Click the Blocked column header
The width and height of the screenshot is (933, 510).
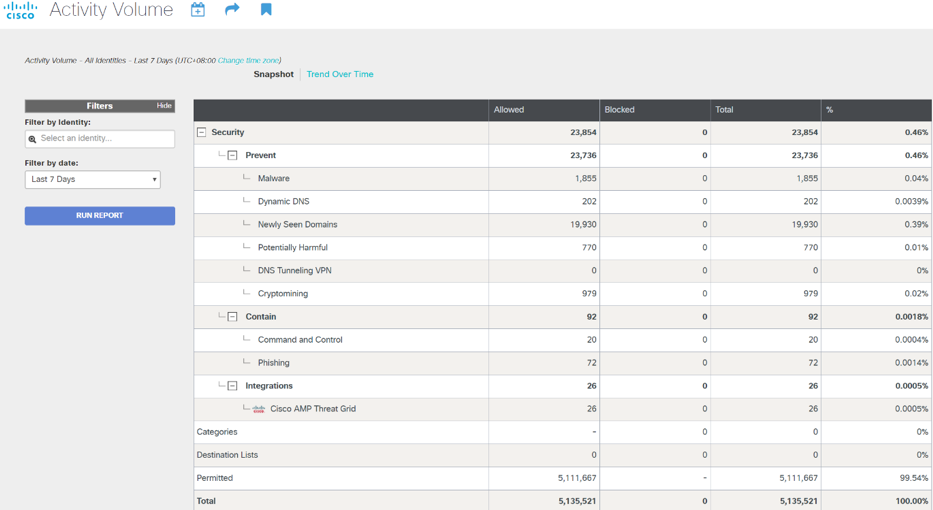click(619, 110)
